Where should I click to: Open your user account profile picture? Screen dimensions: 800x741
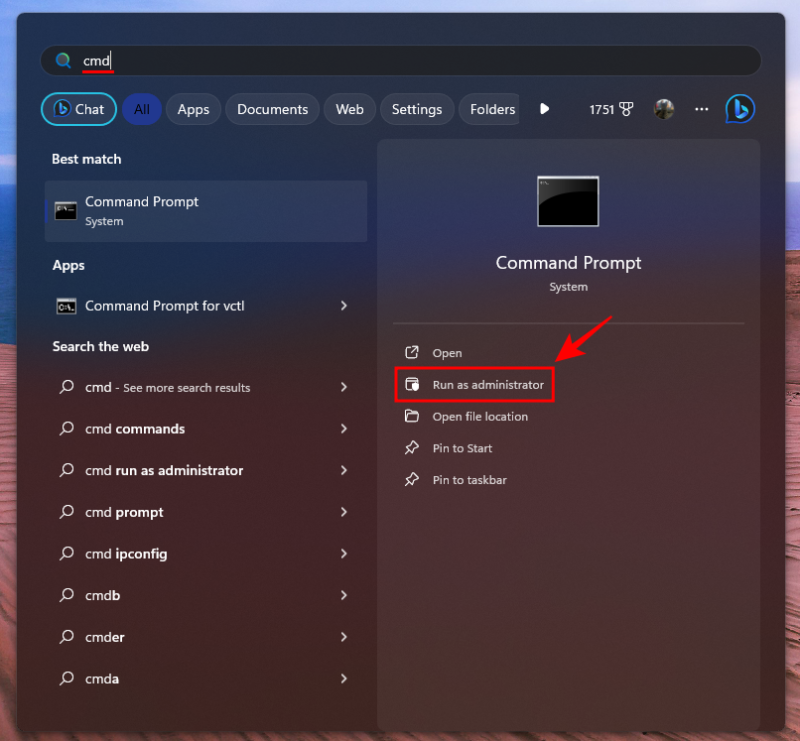click(664, 108)
